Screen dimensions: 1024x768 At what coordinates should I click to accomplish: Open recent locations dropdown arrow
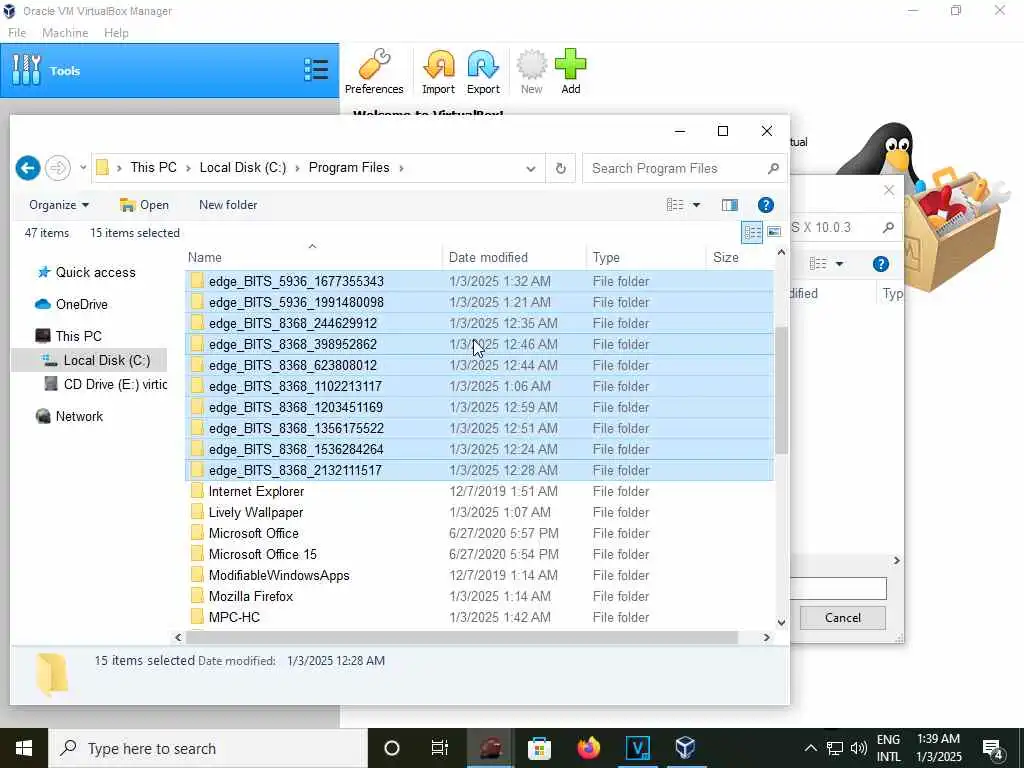coord(83,168)
